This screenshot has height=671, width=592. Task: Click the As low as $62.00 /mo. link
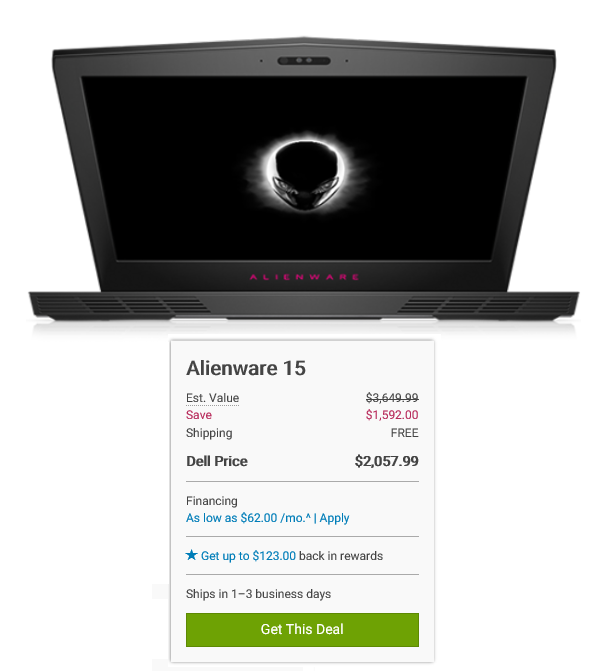(248, 518)
